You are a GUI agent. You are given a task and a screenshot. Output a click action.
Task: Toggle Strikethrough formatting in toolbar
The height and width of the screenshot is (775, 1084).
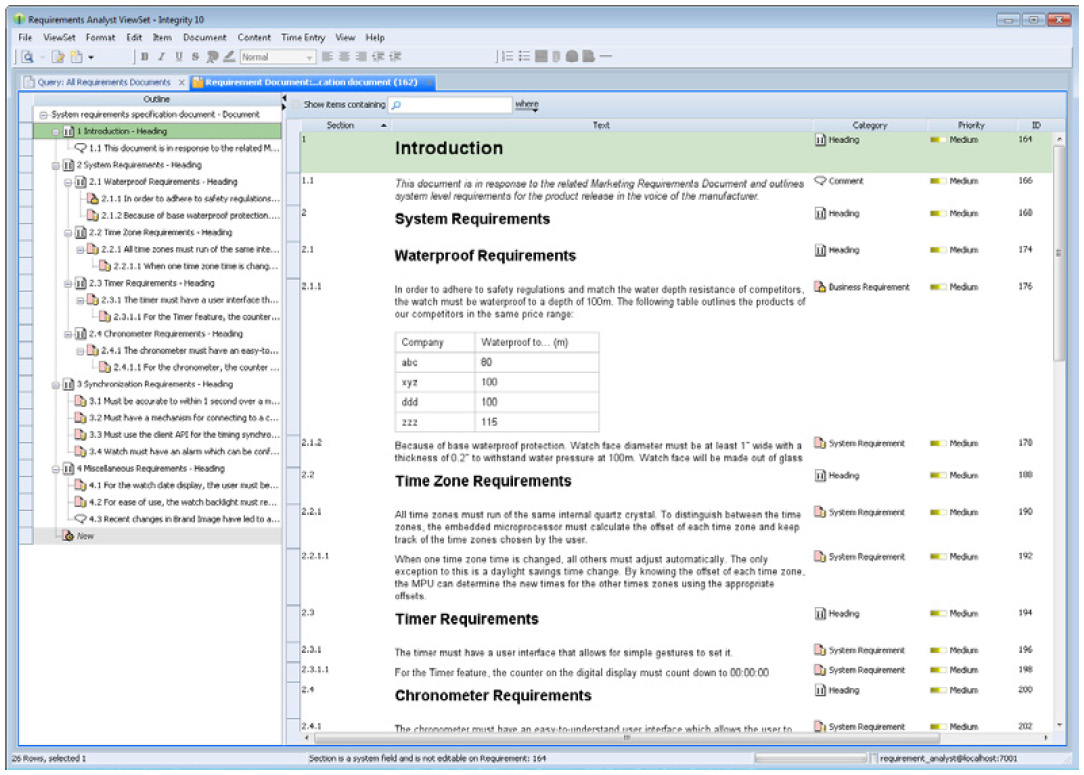[x=195, y=57]
